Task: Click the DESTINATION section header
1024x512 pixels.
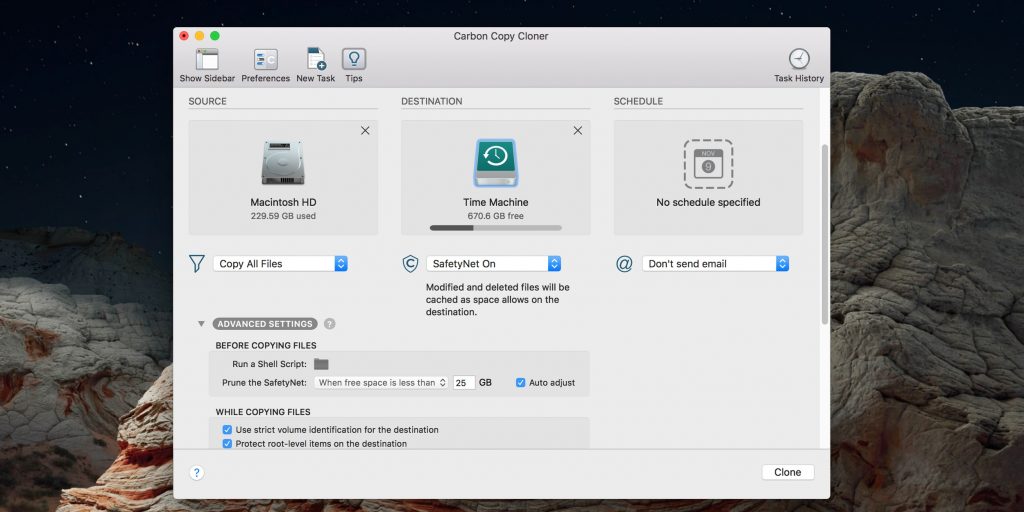Action: tap(432, 101)
